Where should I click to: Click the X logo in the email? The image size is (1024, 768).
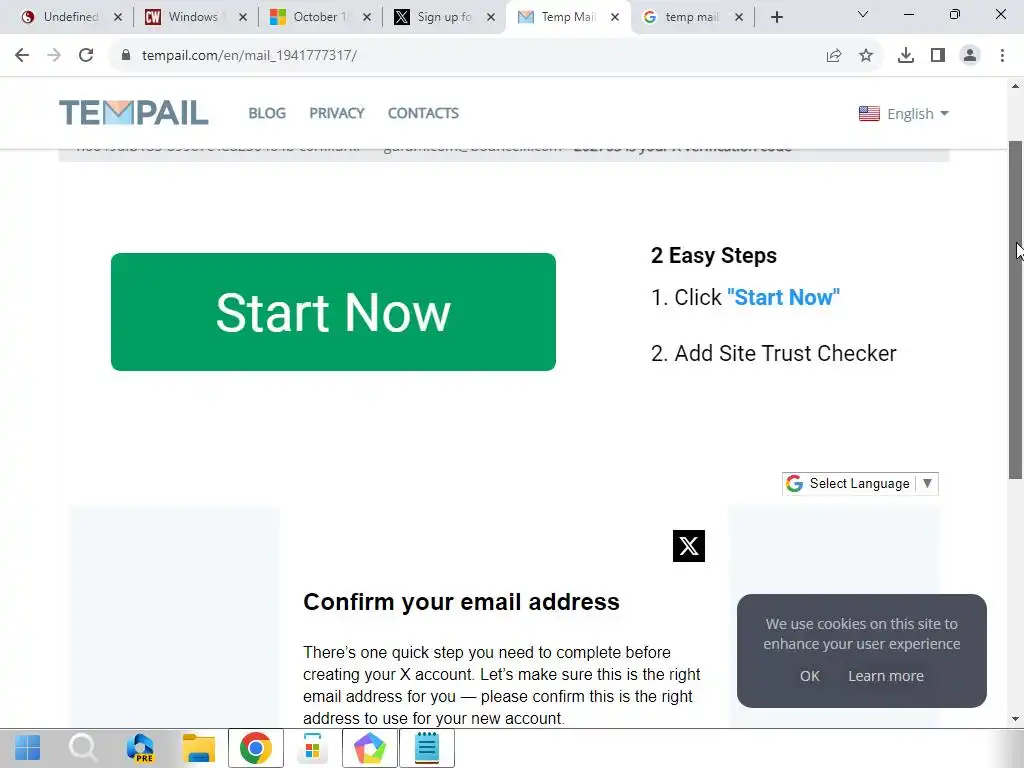(688, 546)
